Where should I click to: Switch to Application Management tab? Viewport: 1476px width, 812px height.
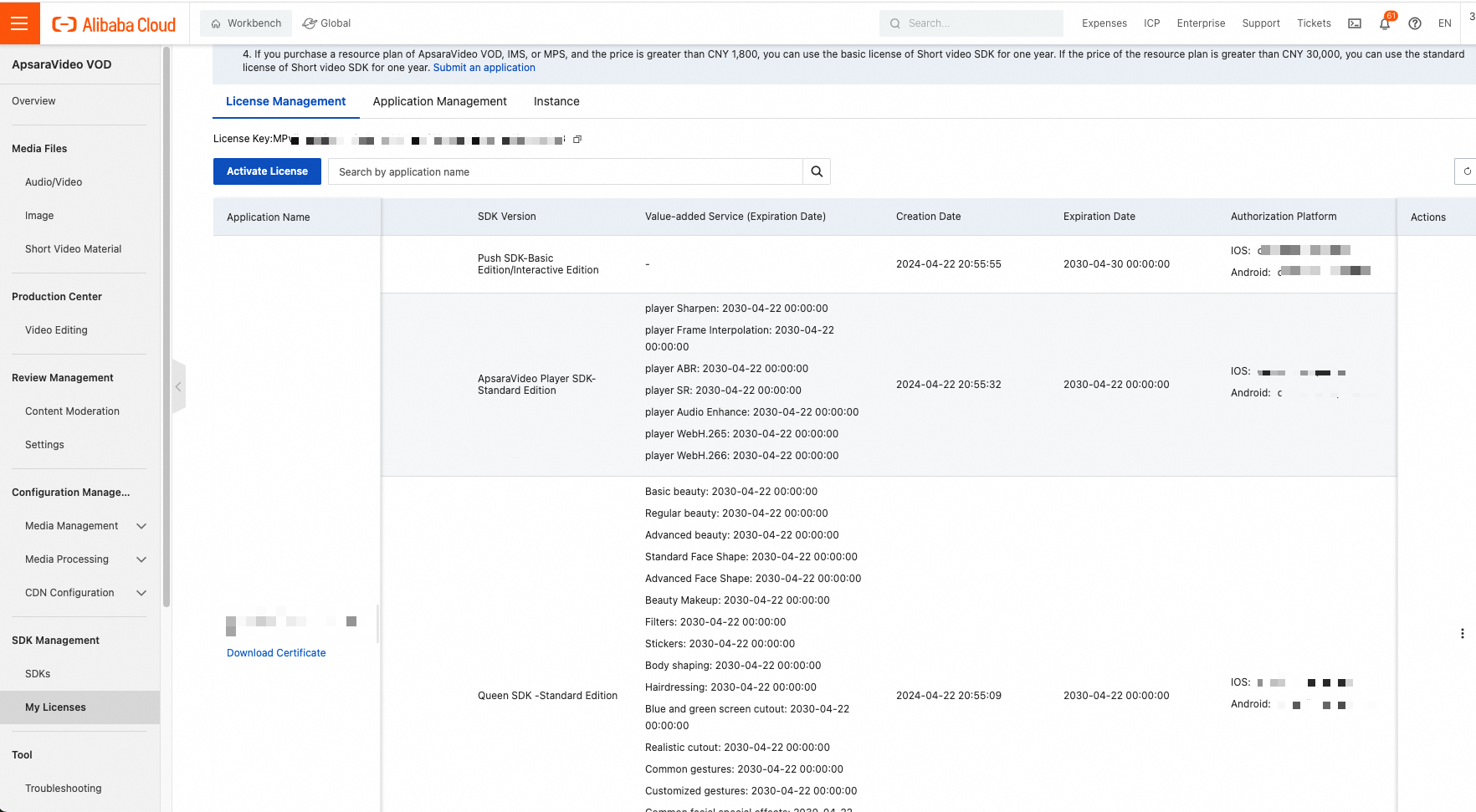point(440,101)
